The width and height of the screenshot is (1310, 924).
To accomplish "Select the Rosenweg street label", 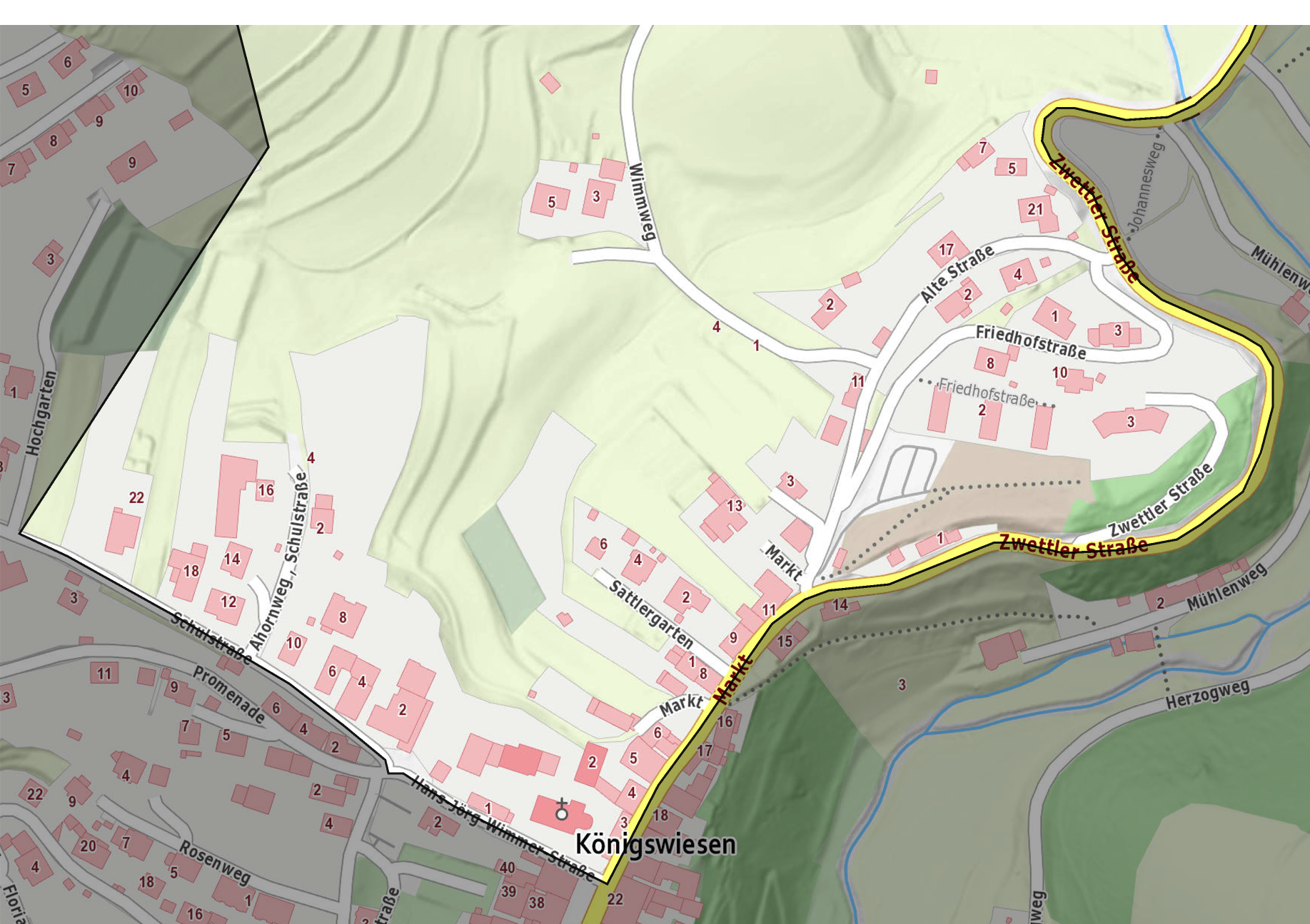I will pos(214,862).
